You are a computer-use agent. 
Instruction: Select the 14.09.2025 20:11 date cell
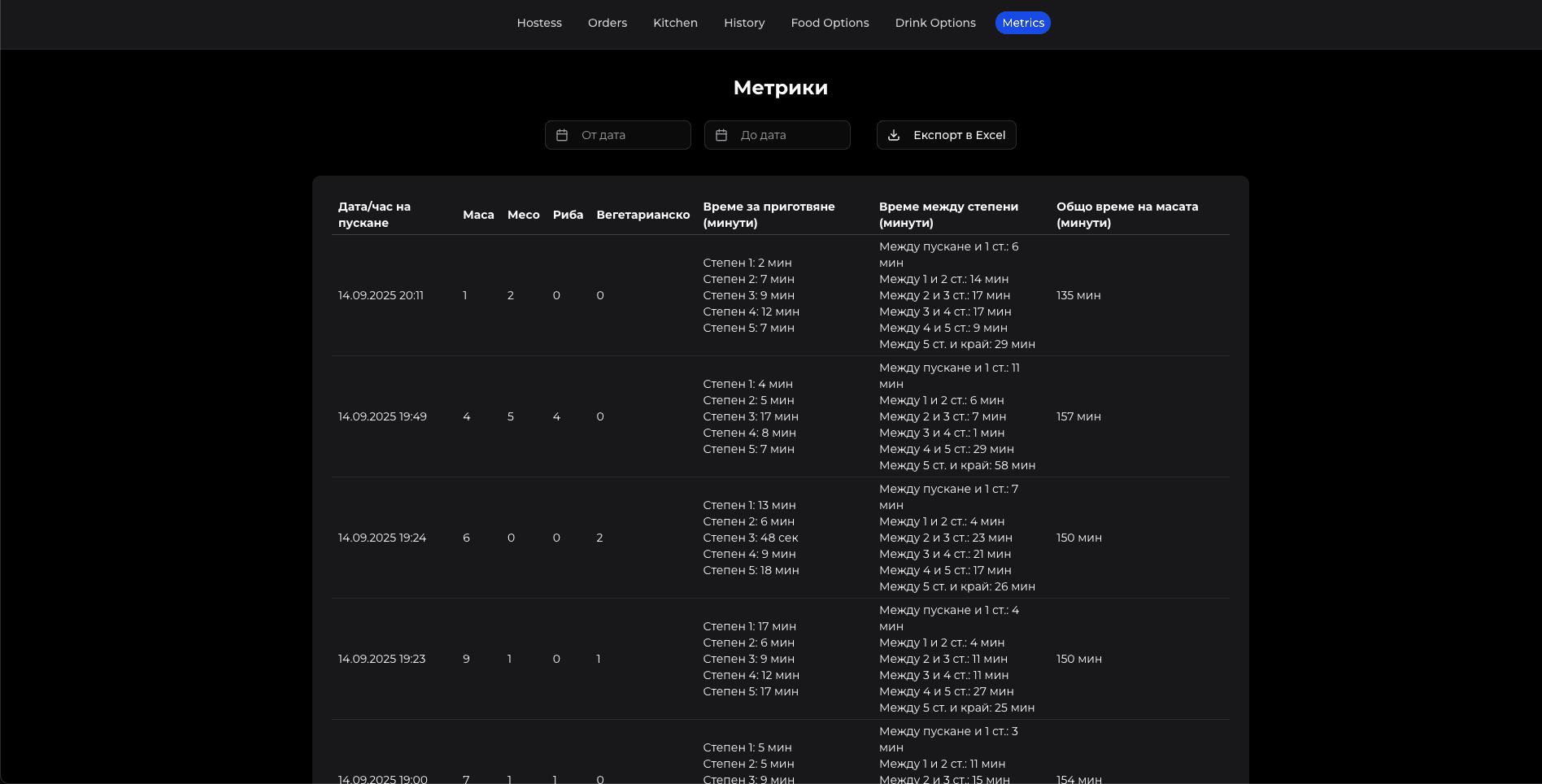click(381, 295)
